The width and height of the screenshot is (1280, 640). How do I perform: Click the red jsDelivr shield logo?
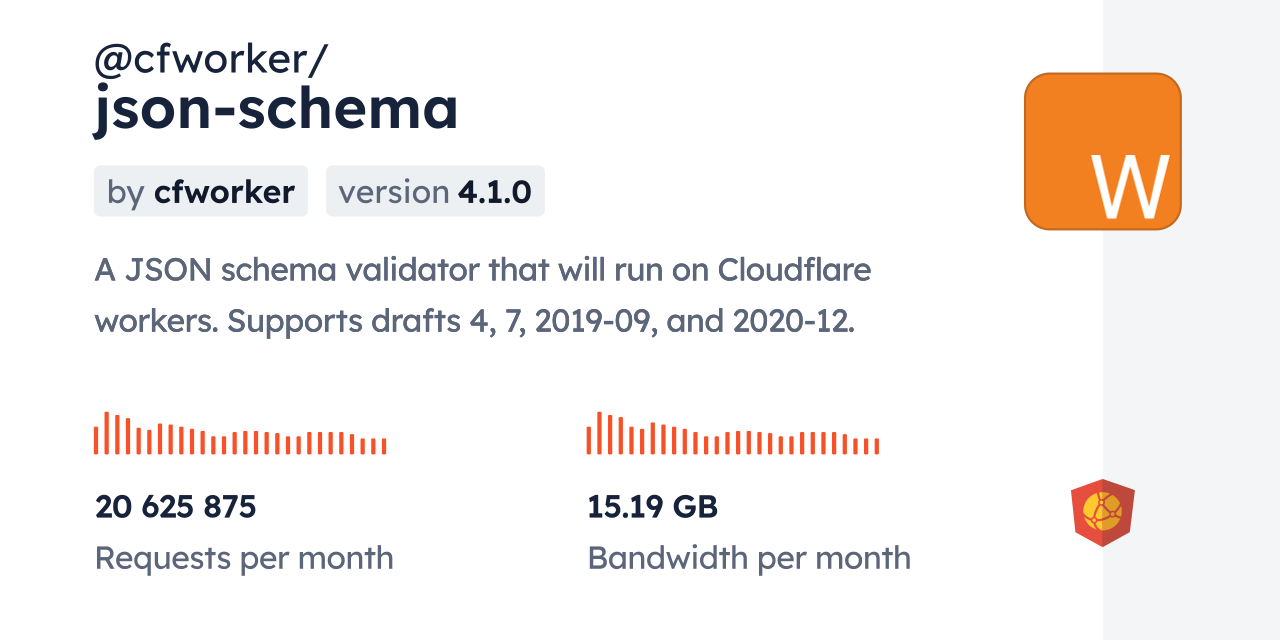point(1102,512)
